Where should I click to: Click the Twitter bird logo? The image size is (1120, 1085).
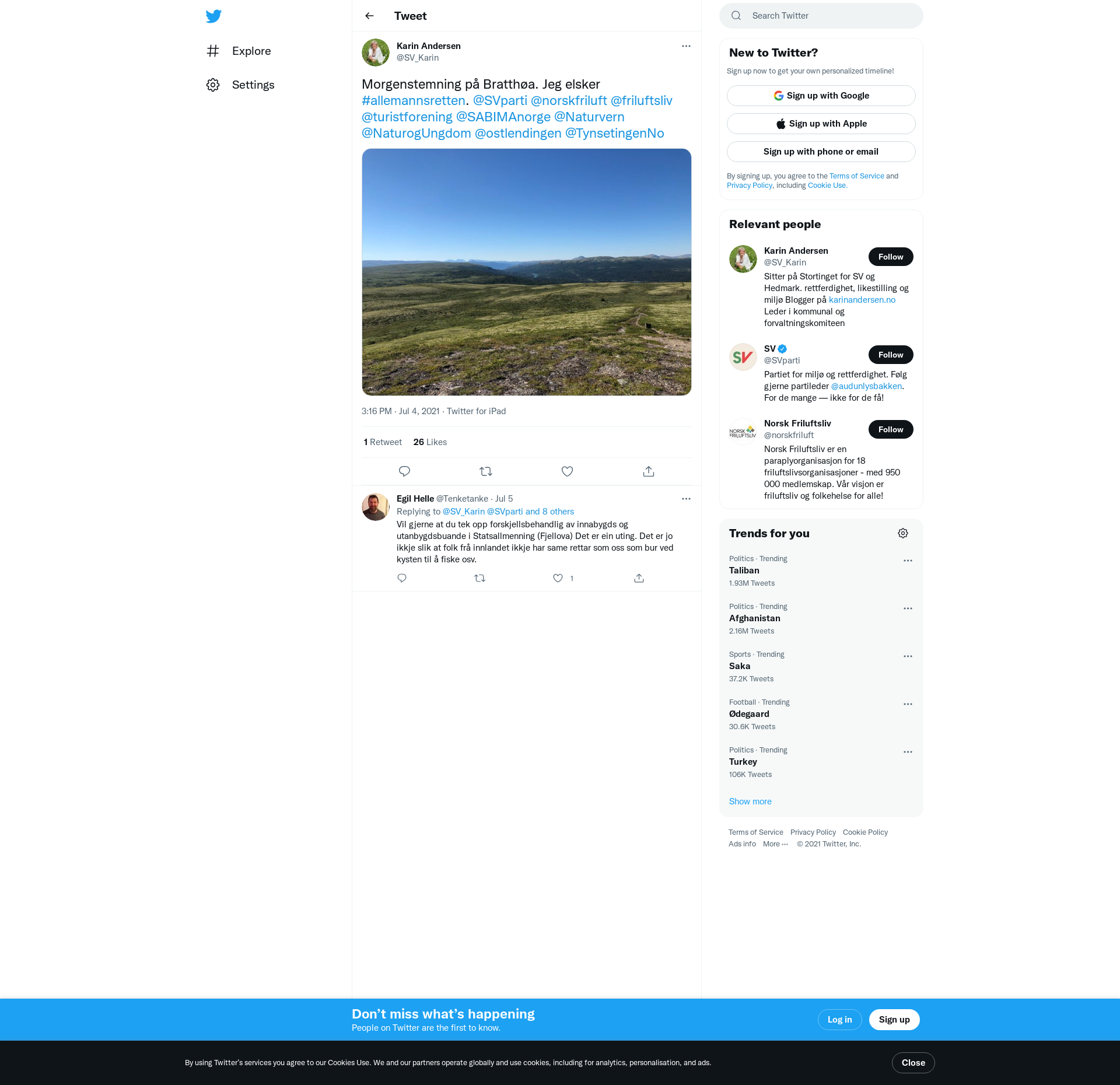213,16
